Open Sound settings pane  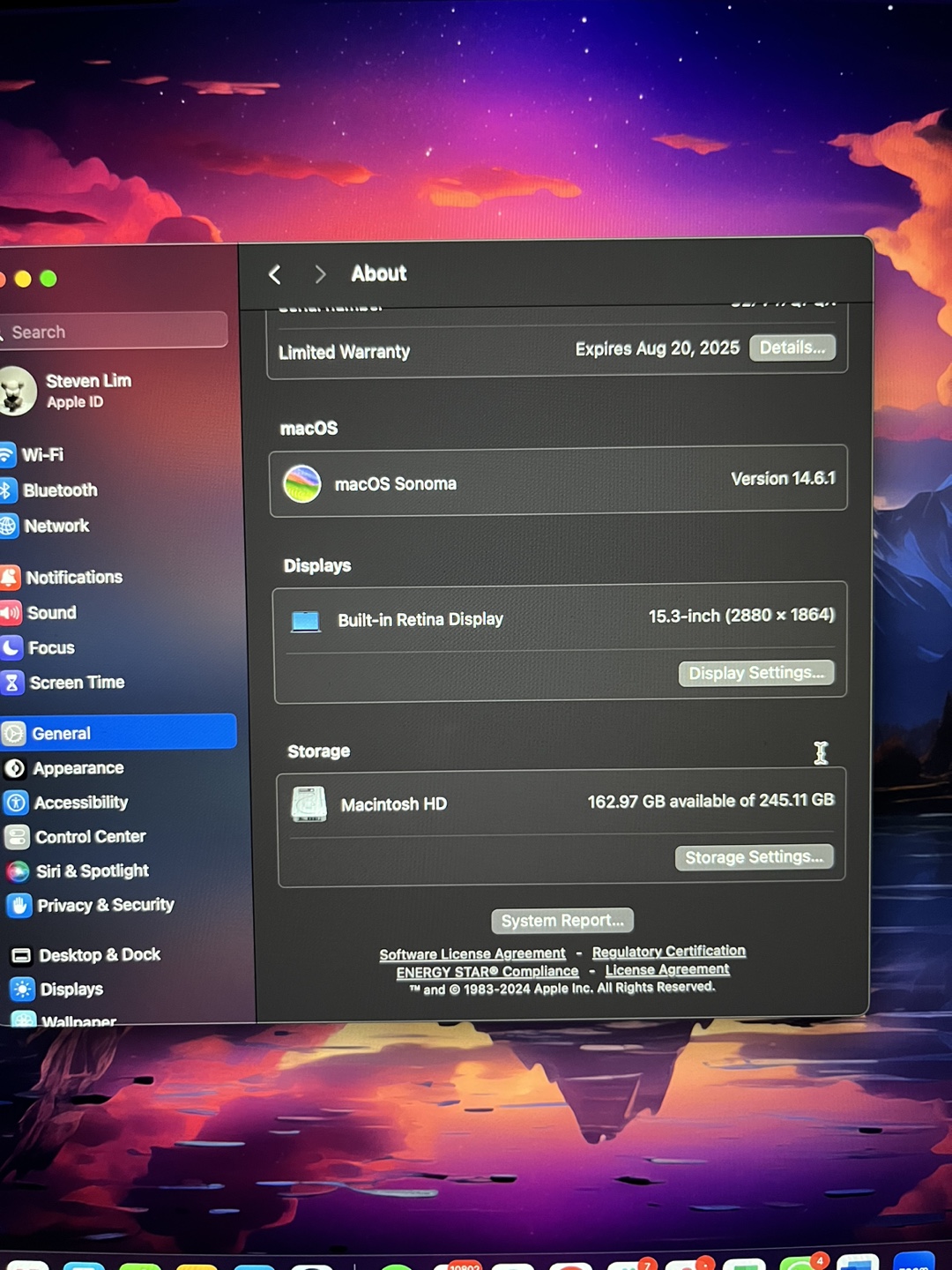point(39,613)
